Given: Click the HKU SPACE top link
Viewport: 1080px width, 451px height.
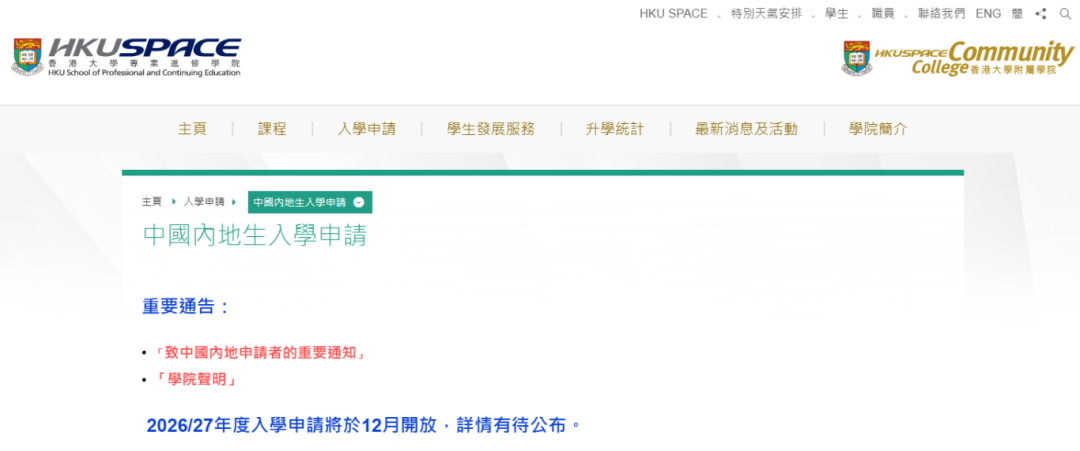Looking at the screenshot, I should click(x=673, y=14).
